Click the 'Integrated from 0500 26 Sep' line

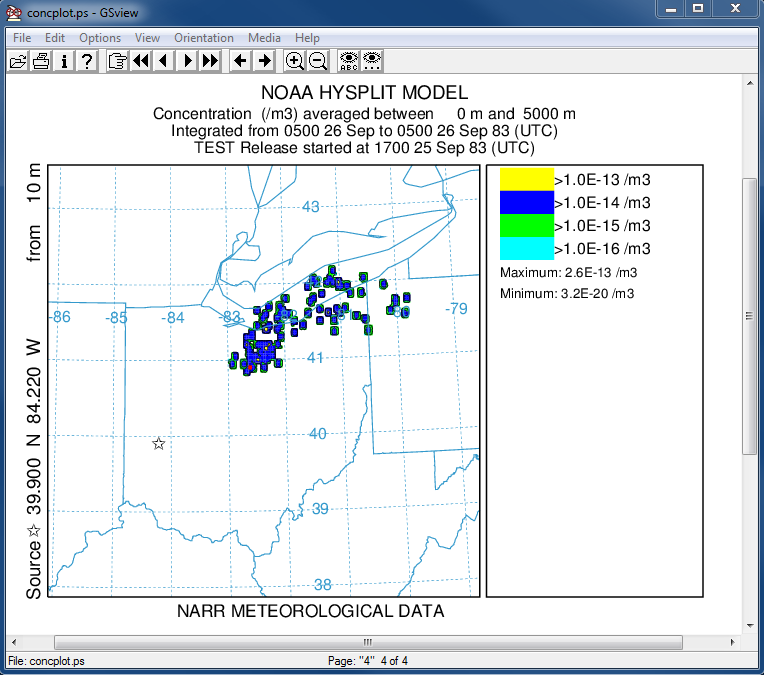364,131
